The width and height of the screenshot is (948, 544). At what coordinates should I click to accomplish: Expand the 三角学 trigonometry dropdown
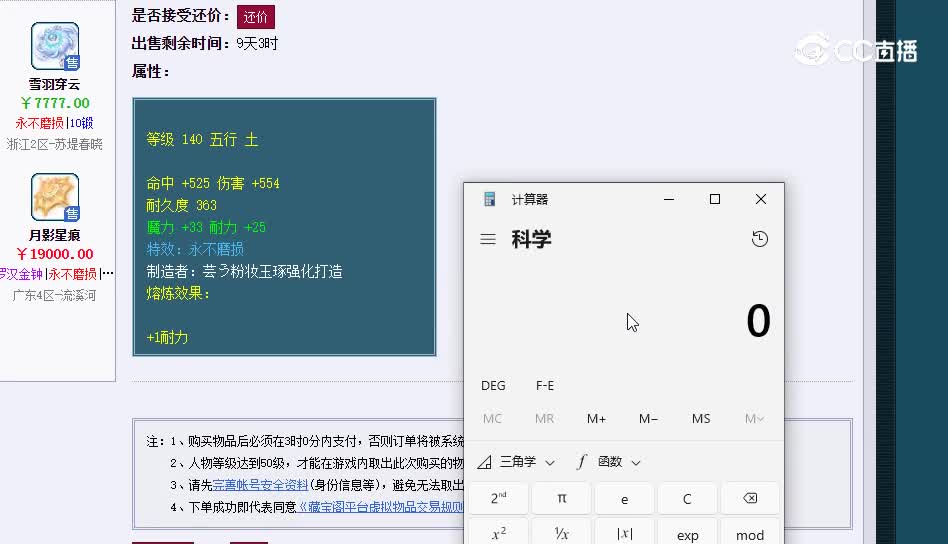(516, 462)
